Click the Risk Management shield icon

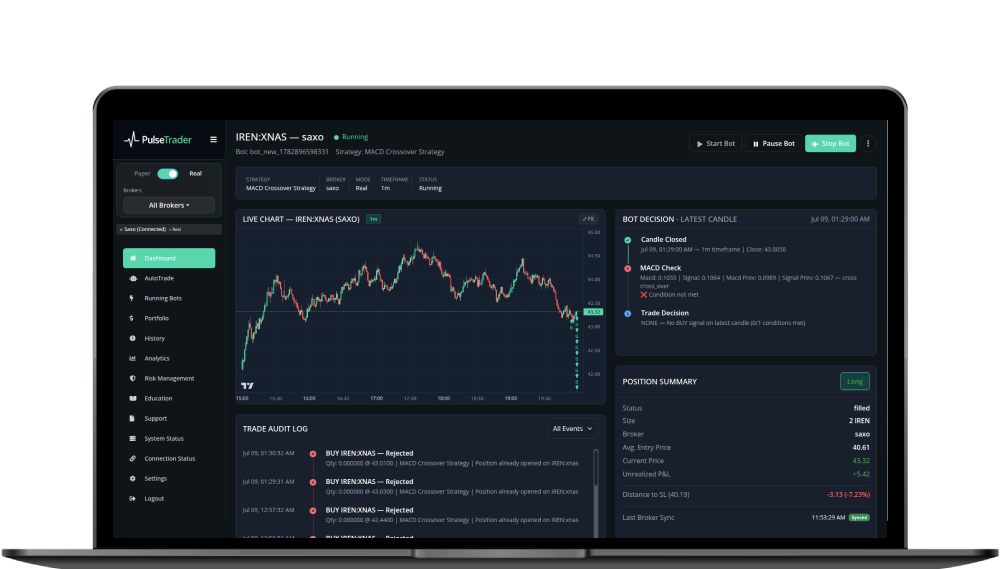(x=133, y=378)
